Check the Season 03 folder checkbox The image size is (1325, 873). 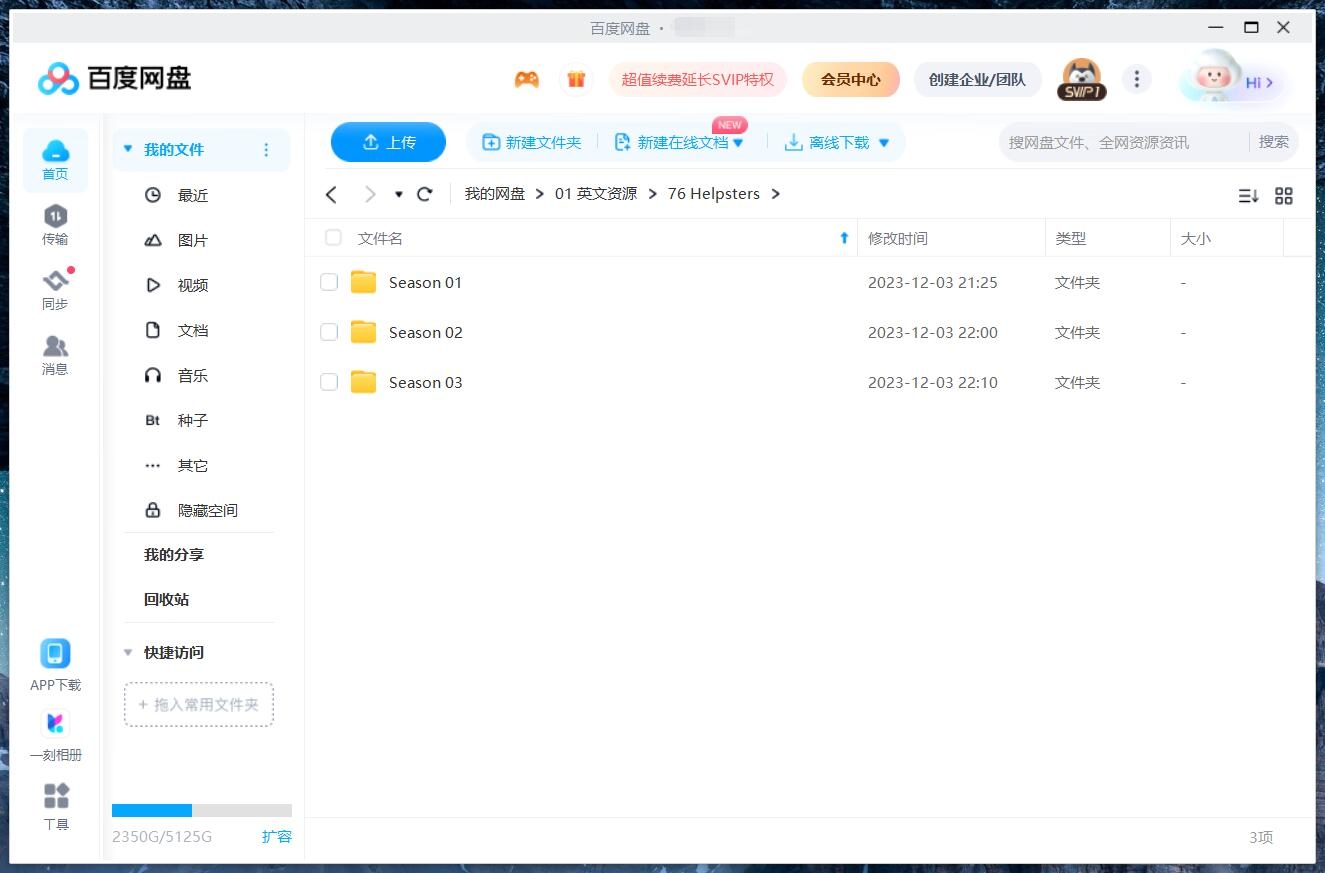point(329,382)
